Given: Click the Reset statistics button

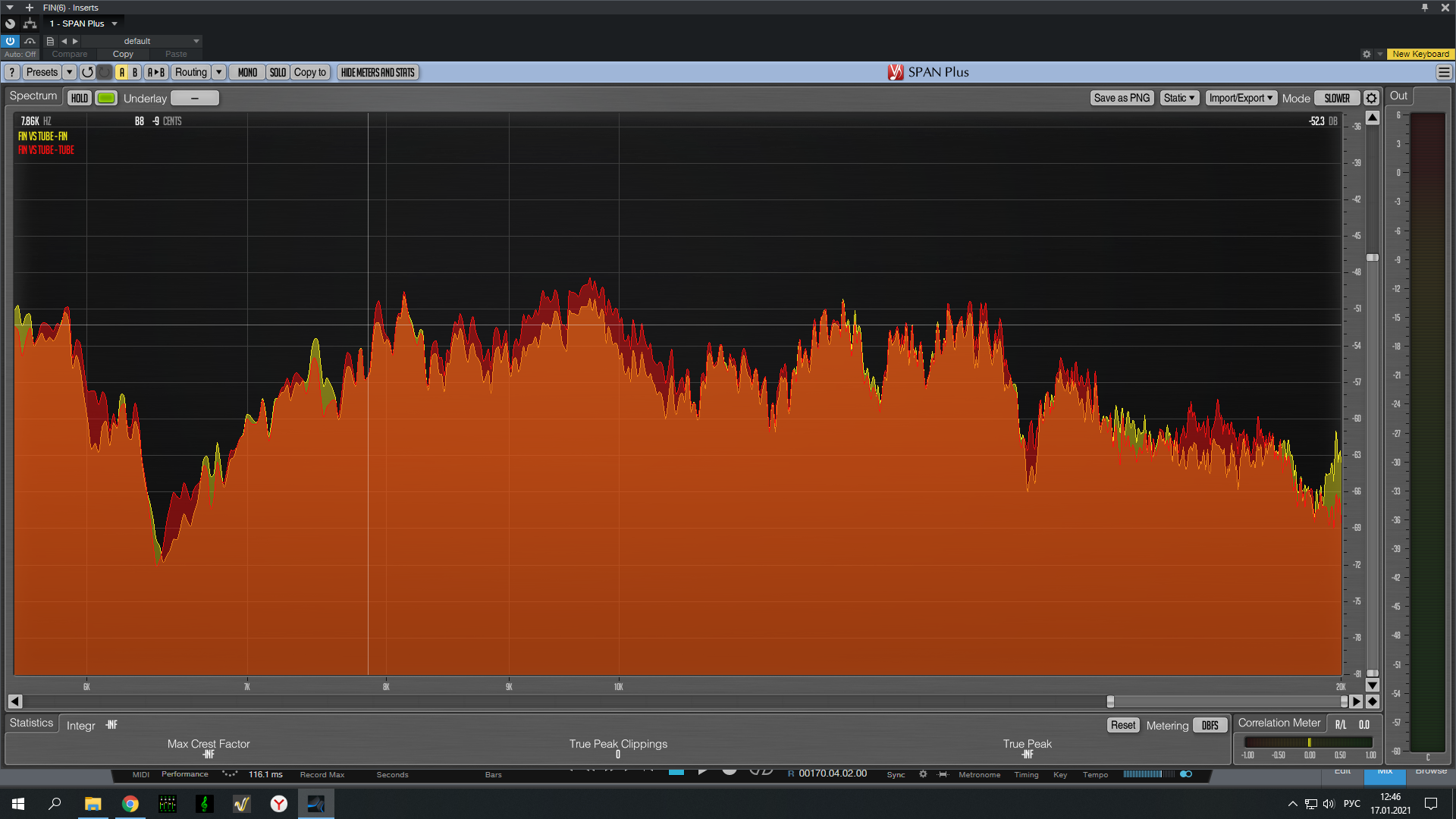Looking at the screenshot, I should [1123, 725].
